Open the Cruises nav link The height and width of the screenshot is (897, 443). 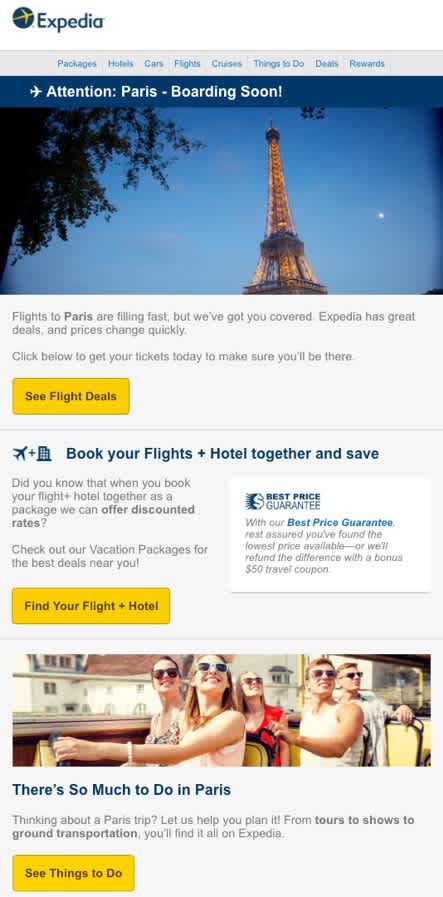[x=227, y=63]
